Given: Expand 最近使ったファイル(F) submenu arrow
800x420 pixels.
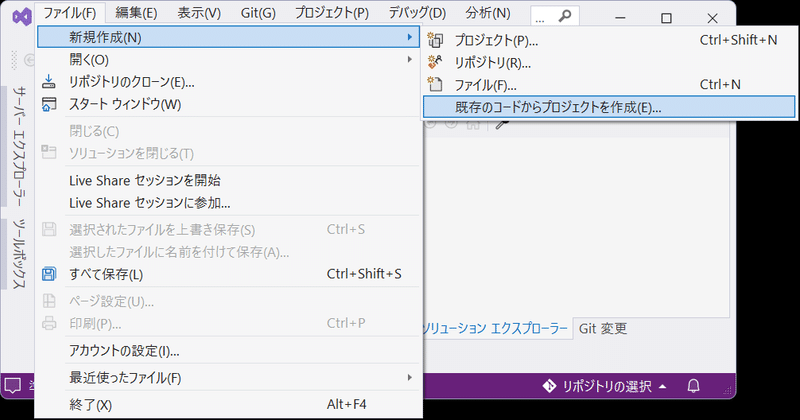Looking at the screenshot, I should tap(410, 378).
